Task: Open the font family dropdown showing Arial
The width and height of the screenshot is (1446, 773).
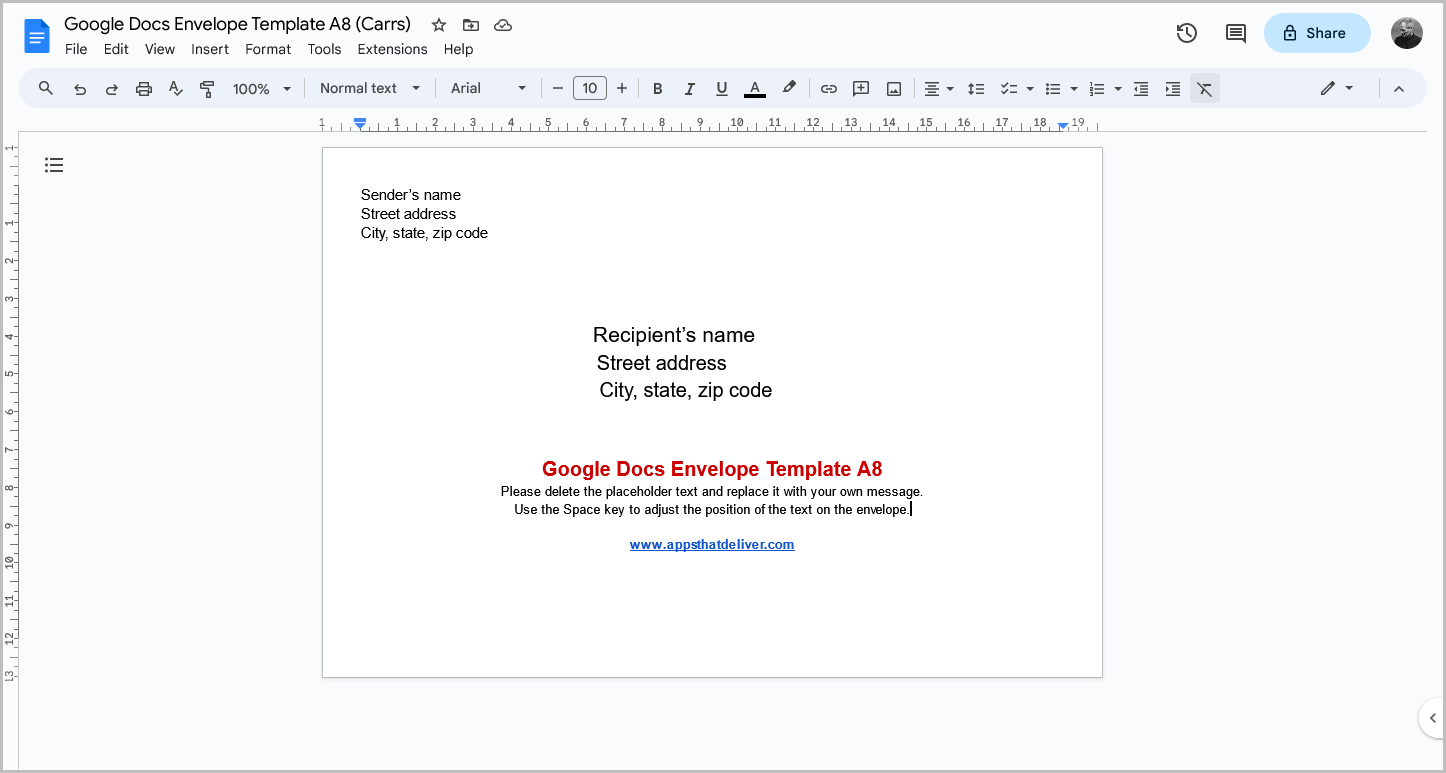Action: pos(487,88)
